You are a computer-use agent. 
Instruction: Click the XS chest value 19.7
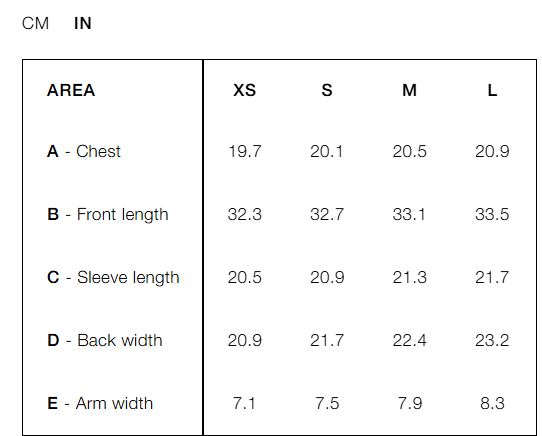tap(244, 151)
